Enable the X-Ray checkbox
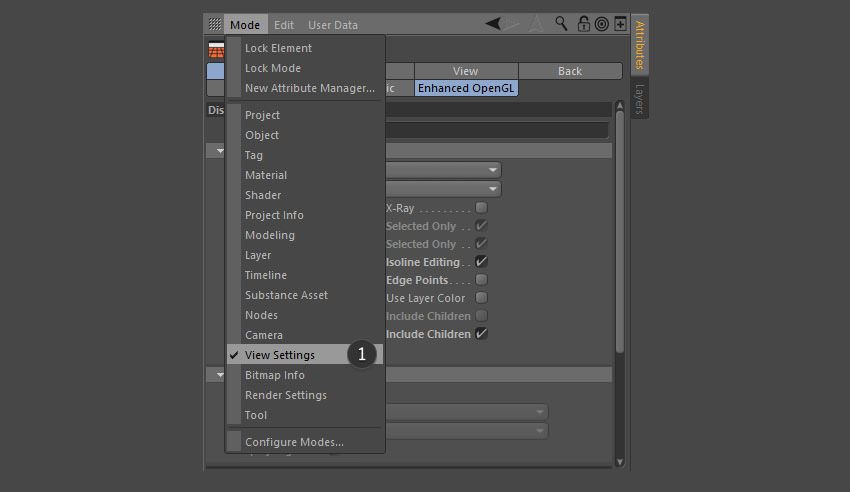 point(481,208)
